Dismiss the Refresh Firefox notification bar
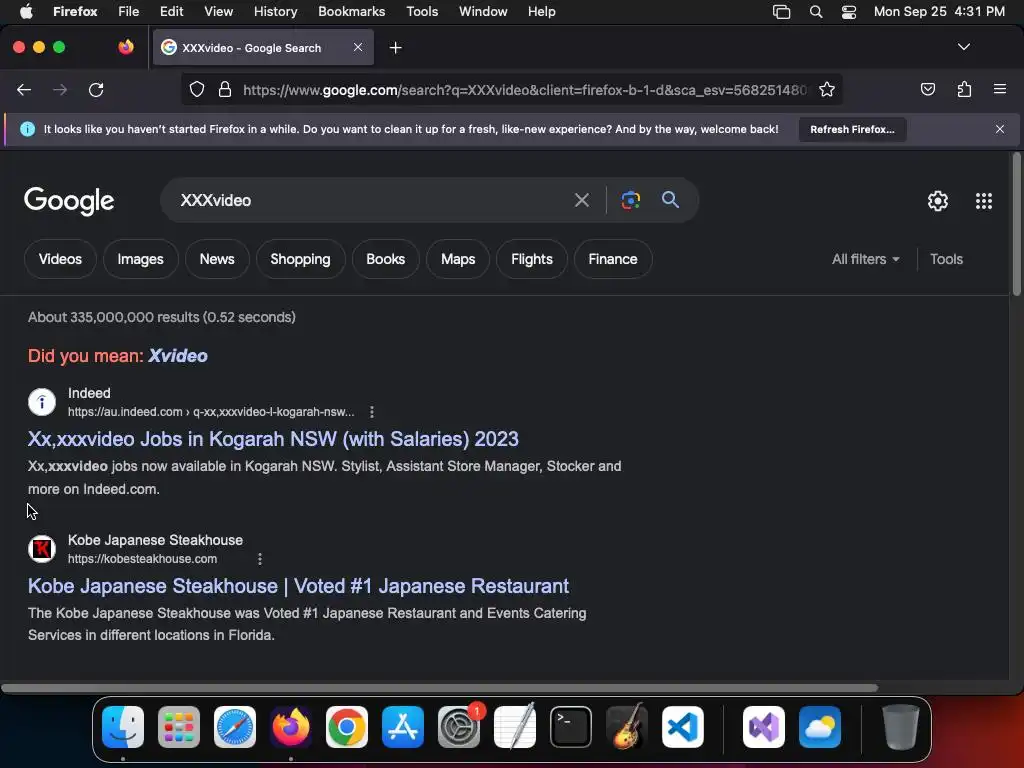Viewport: 1024px width, 768px height. point(999,129)
